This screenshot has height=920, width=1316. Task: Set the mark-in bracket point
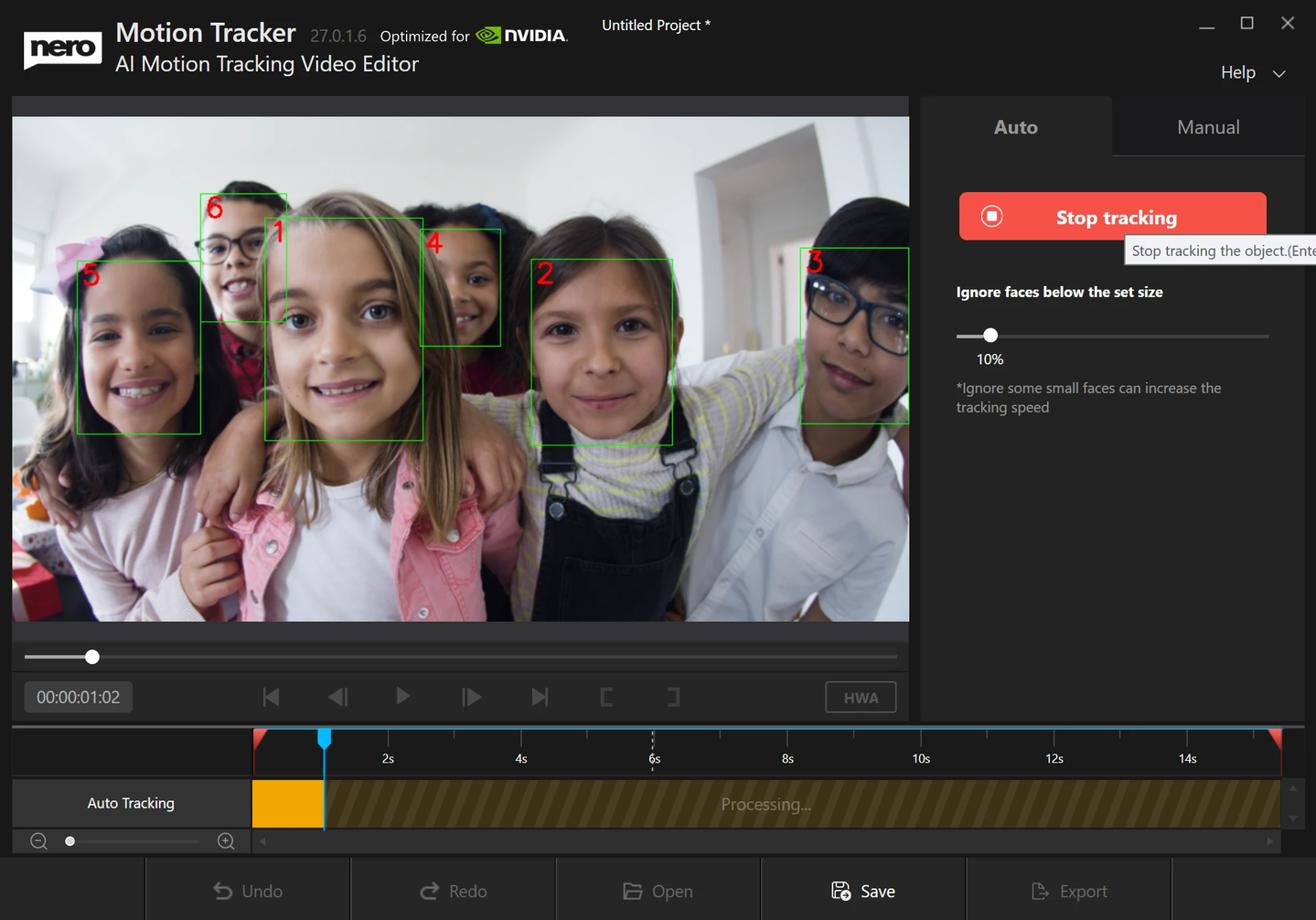tap(606, 697)
